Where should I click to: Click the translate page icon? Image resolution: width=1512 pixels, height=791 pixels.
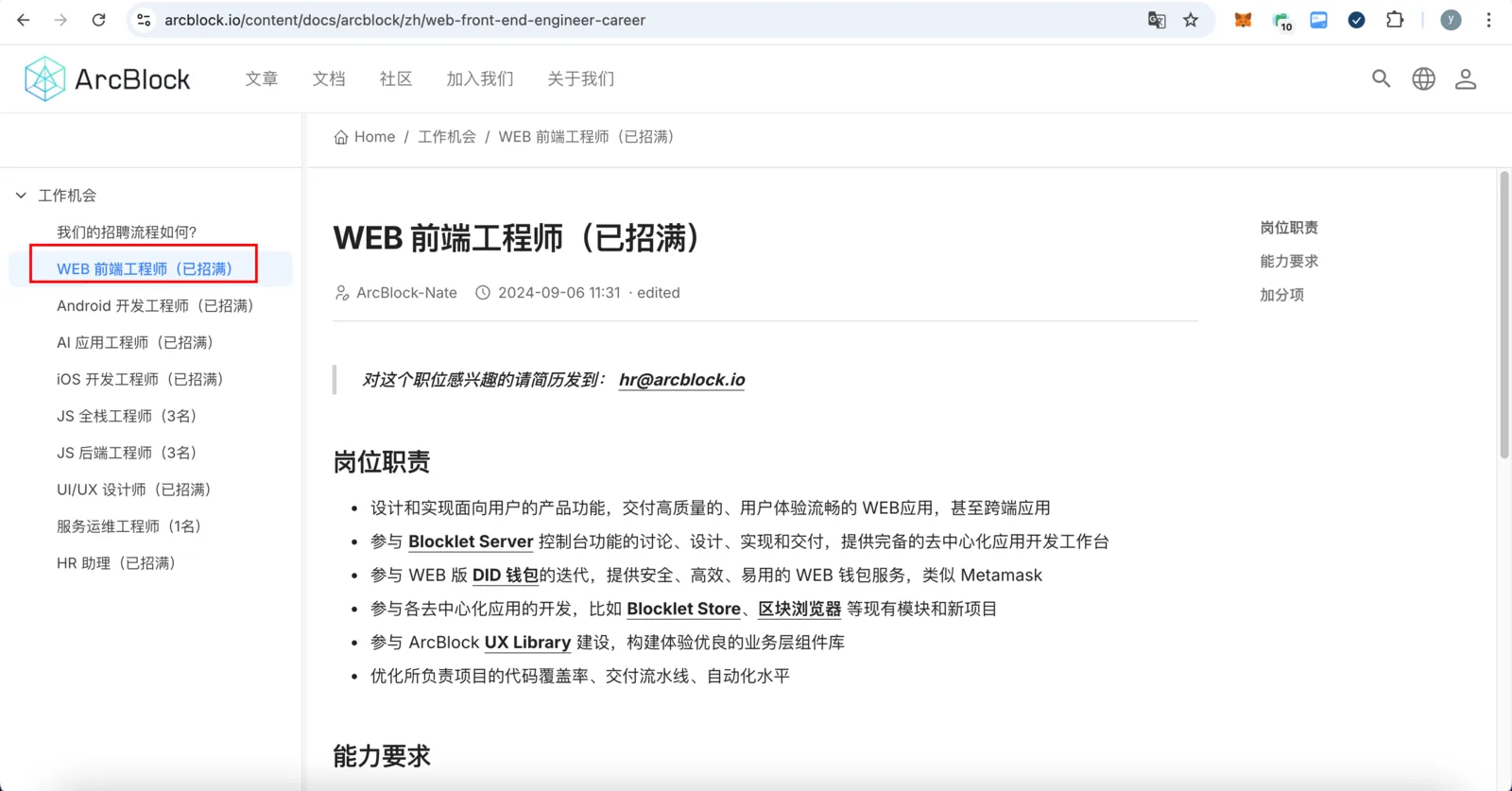click(1157, 20)
